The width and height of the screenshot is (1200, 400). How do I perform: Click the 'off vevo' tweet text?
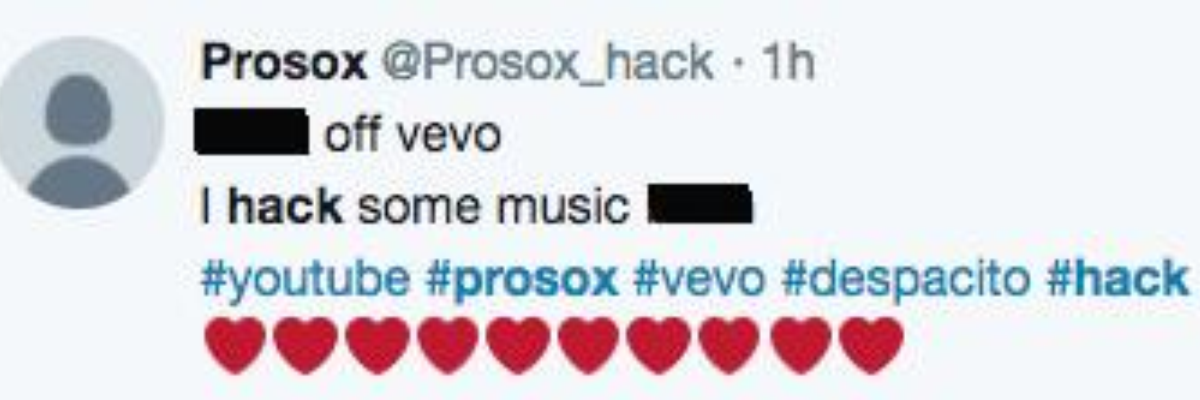point(411,135)
